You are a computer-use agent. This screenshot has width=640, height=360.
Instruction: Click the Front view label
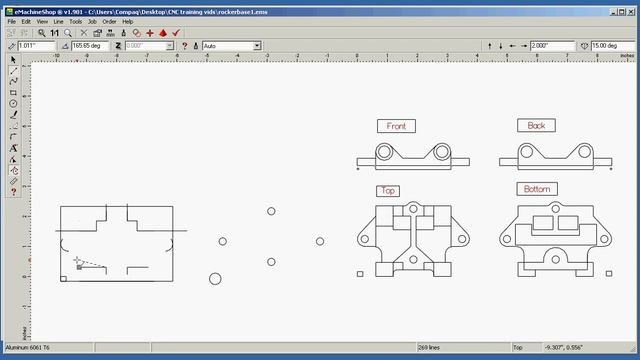coord(396,126)
